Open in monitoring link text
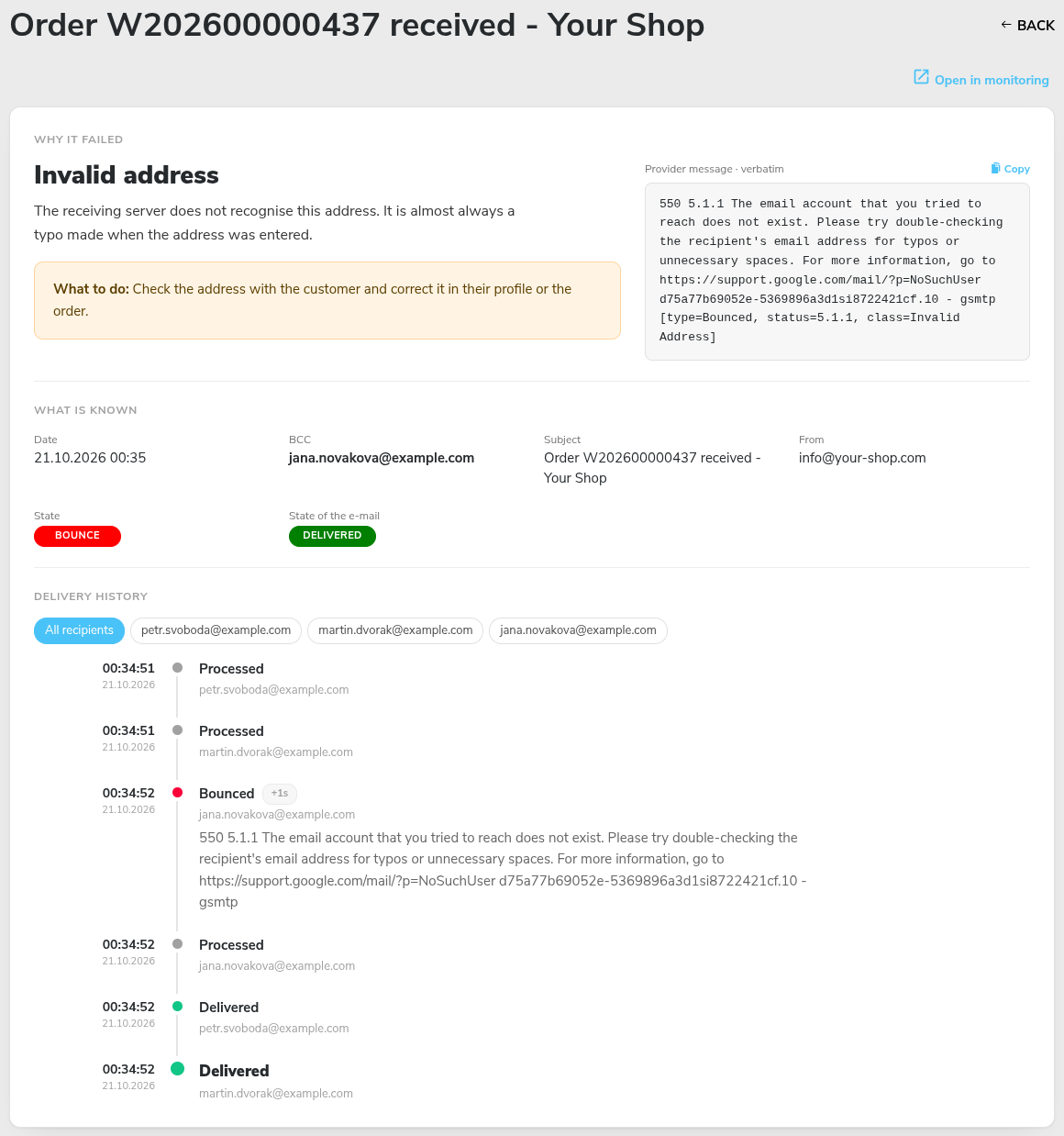 (x=992, y=80)
